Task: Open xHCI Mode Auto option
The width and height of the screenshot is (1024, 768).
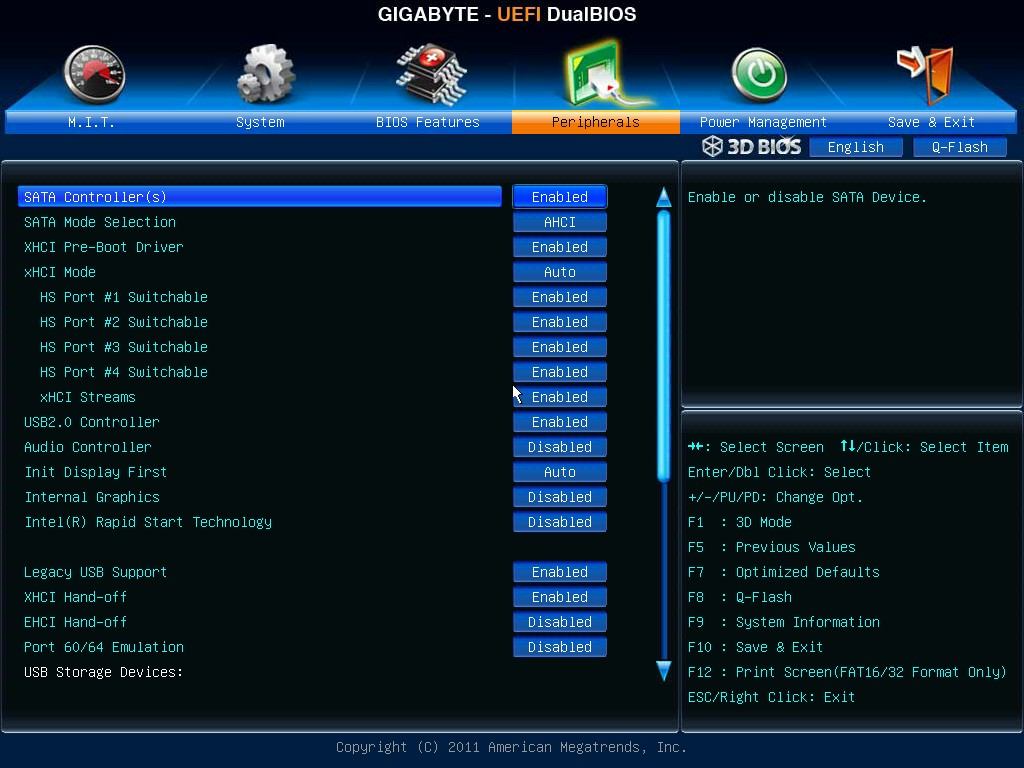Action: point(560,272)
